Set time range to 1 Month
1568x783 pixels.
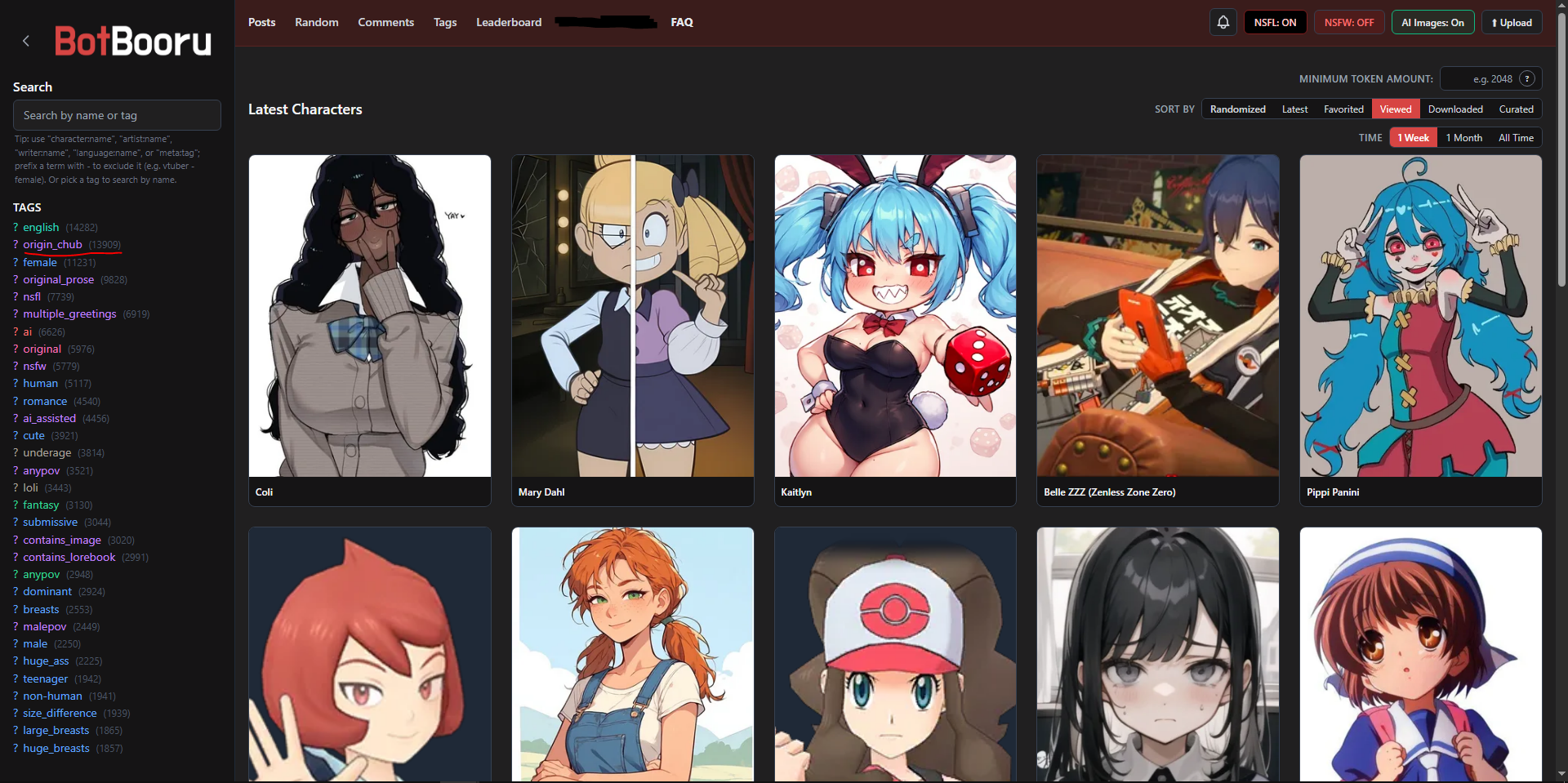1463,138
